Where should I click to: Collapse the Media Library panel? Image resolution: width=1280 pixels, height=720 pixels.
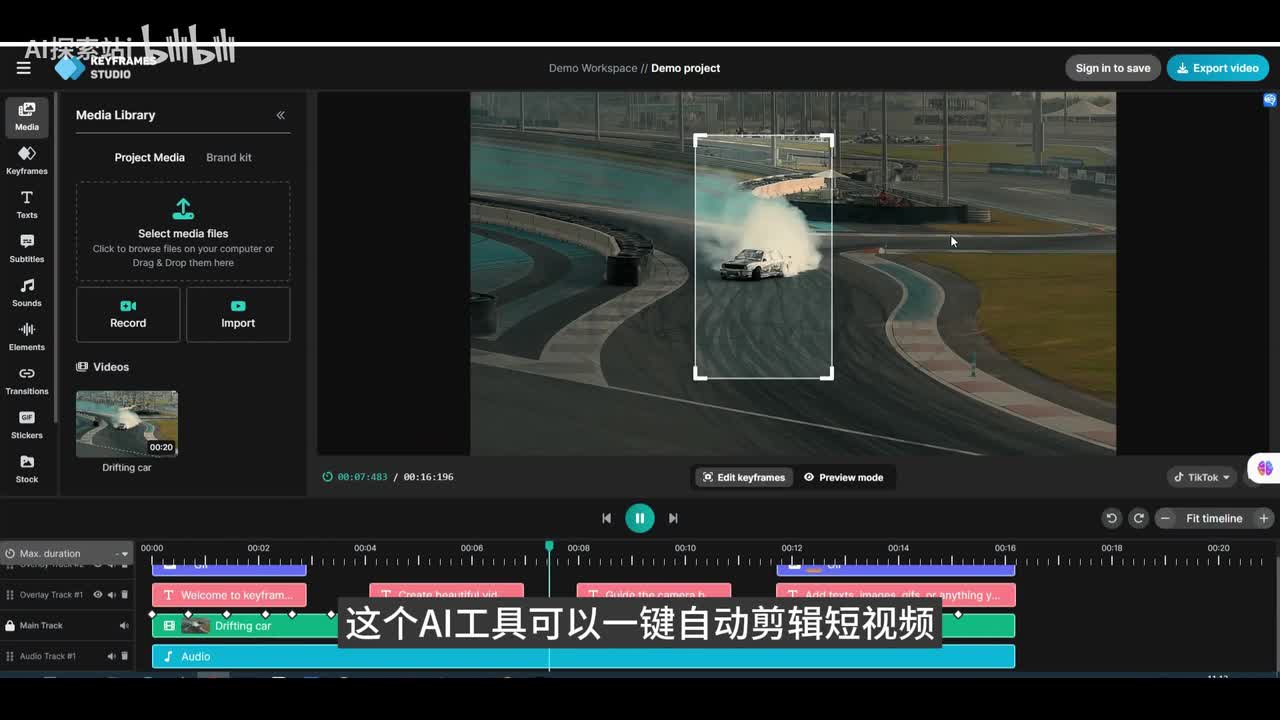(280, 115)
